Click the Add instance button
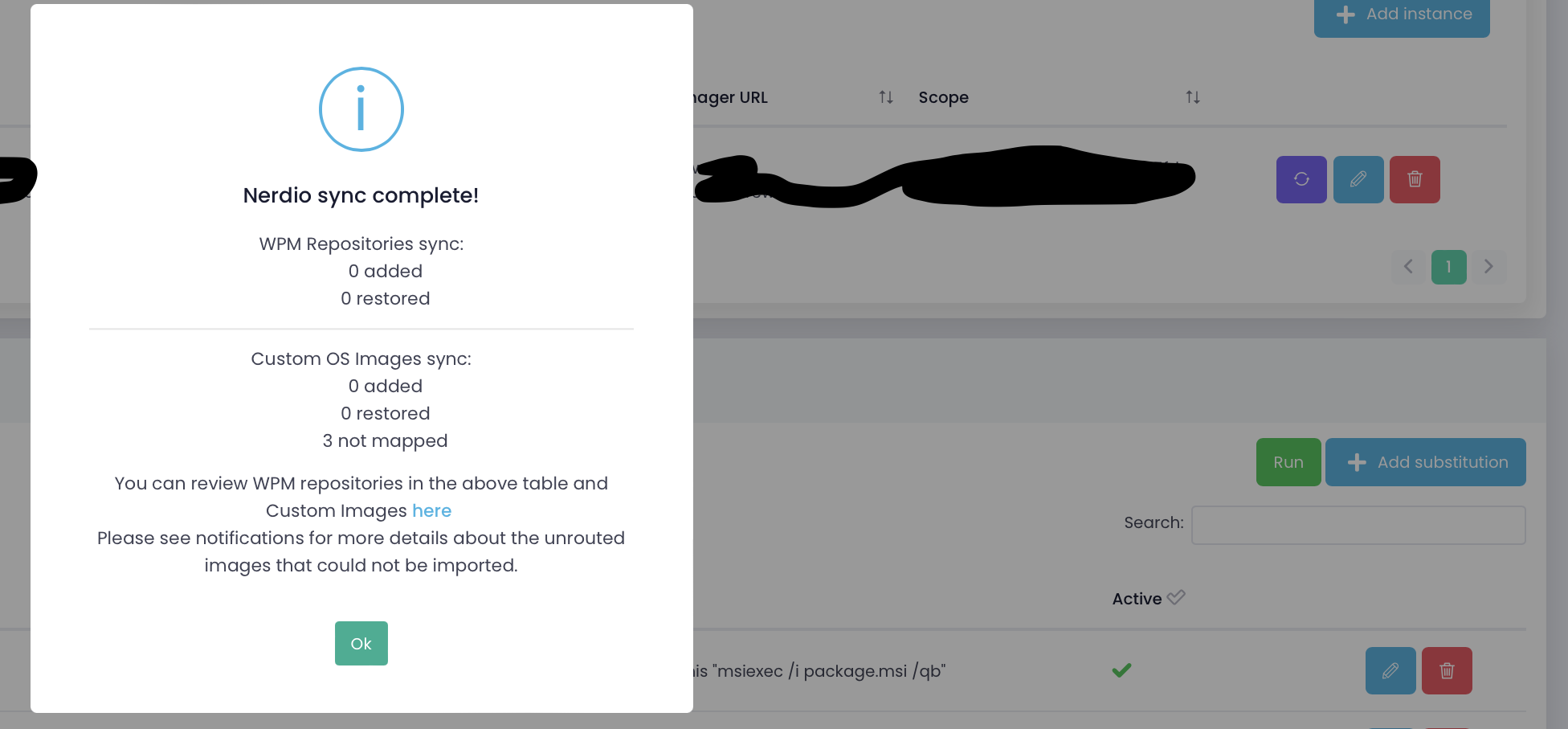The width and height of the screenshot is (1568, 729). pyautogui.click(x=1402, y=14)
